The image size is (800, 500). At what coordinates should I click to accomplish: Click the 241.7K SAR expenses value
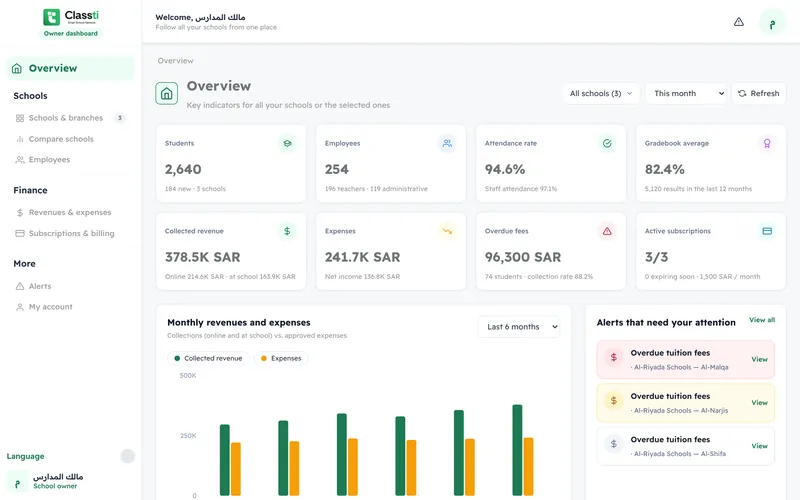363,257
